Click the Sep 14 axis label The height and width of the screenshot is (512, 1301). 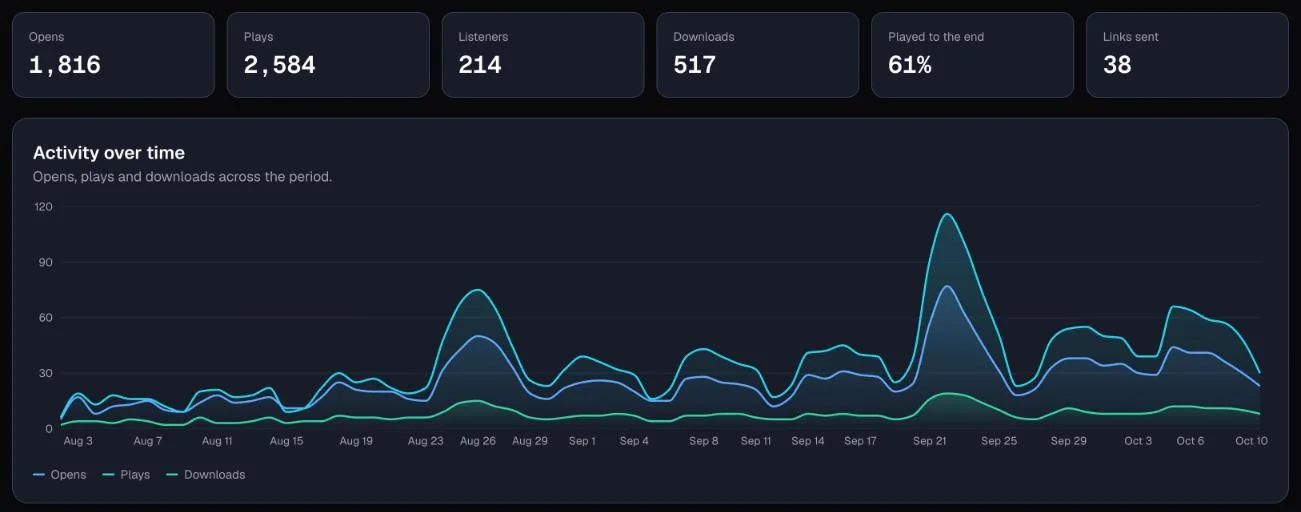point(808,441)
